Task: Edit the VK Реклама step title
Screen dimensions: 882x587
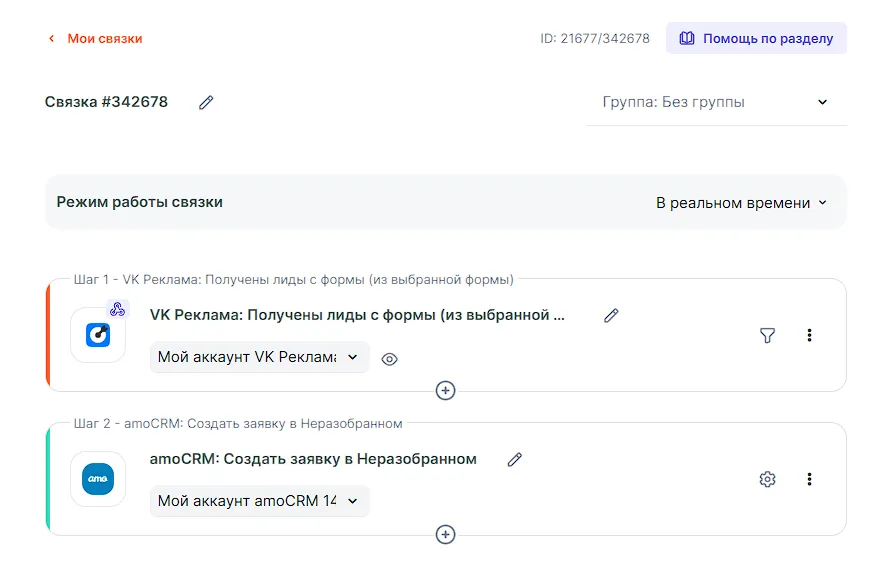Action: [x=611, y=315]
